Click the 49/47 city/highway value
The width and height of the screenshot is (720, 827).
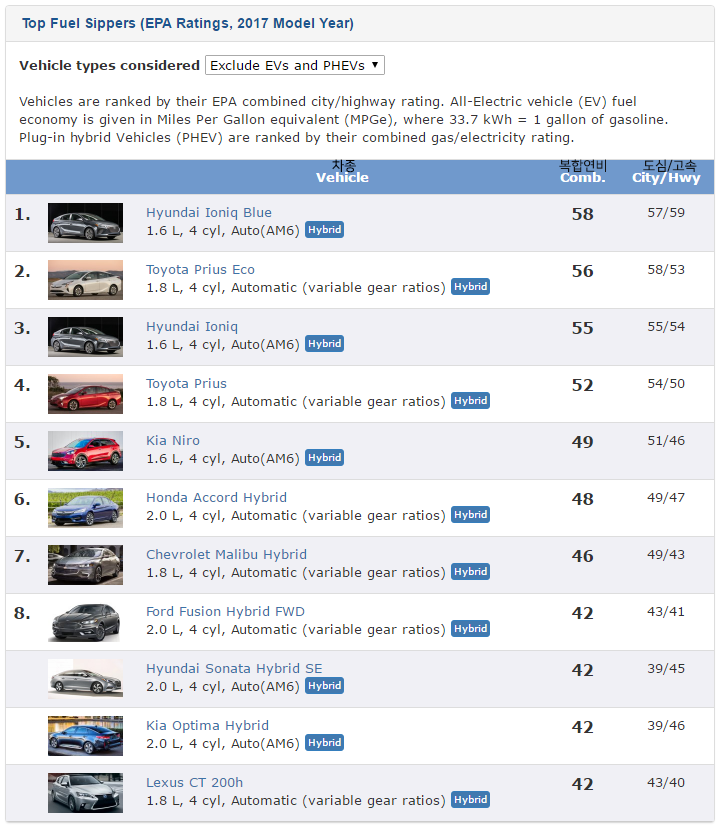tap(666, 497)
